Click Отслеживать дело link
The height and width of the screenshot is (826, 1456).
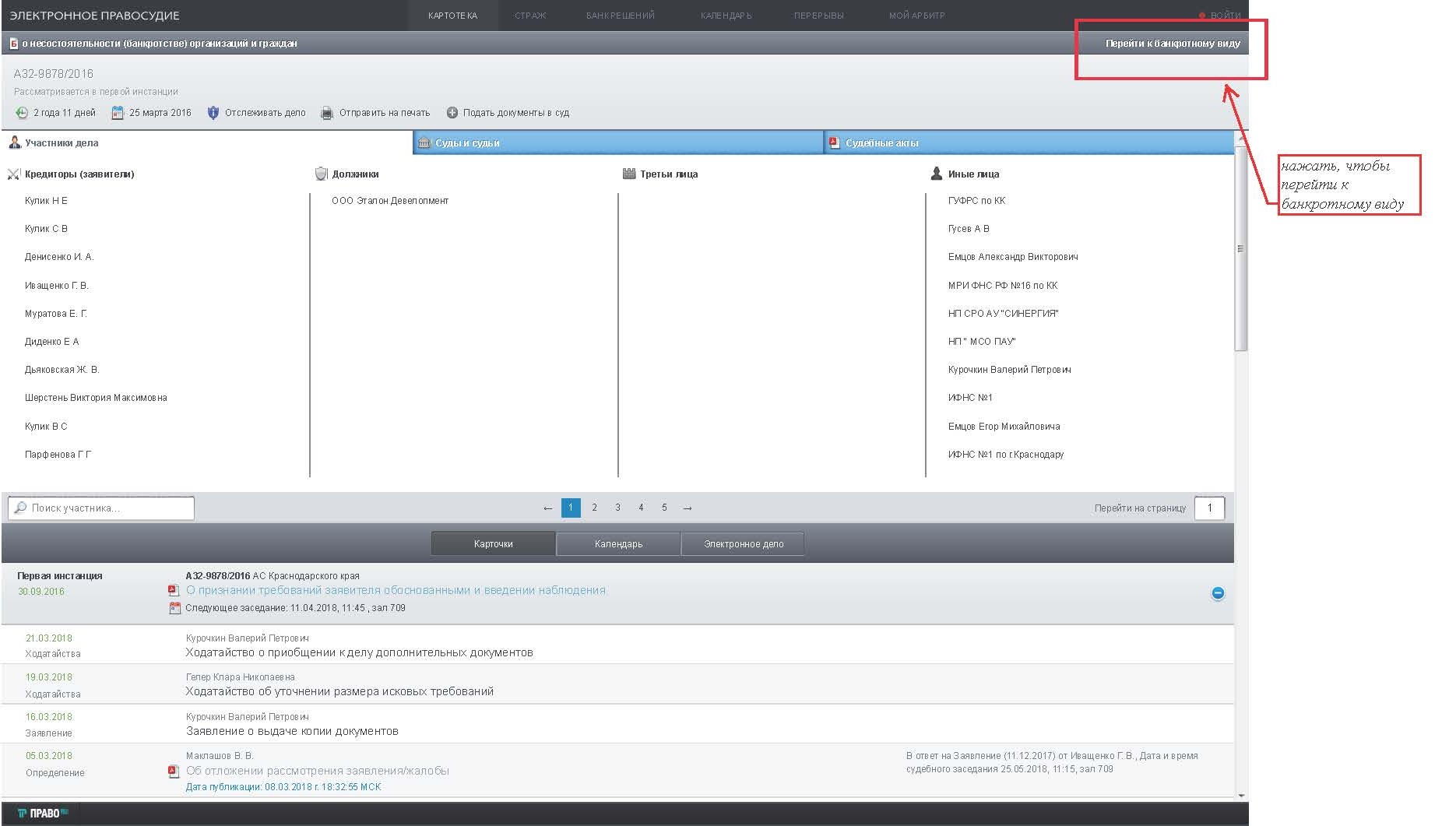[266, 113]
